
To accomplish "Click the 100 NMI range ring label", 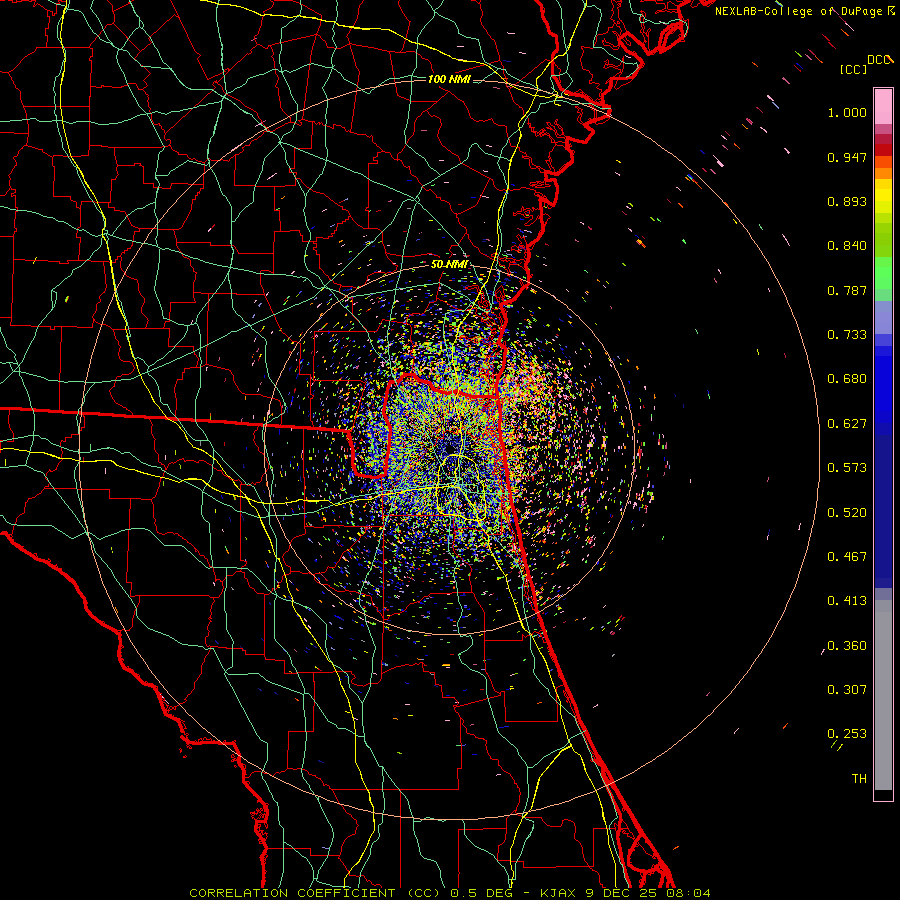I will click(x=449, y=79).
